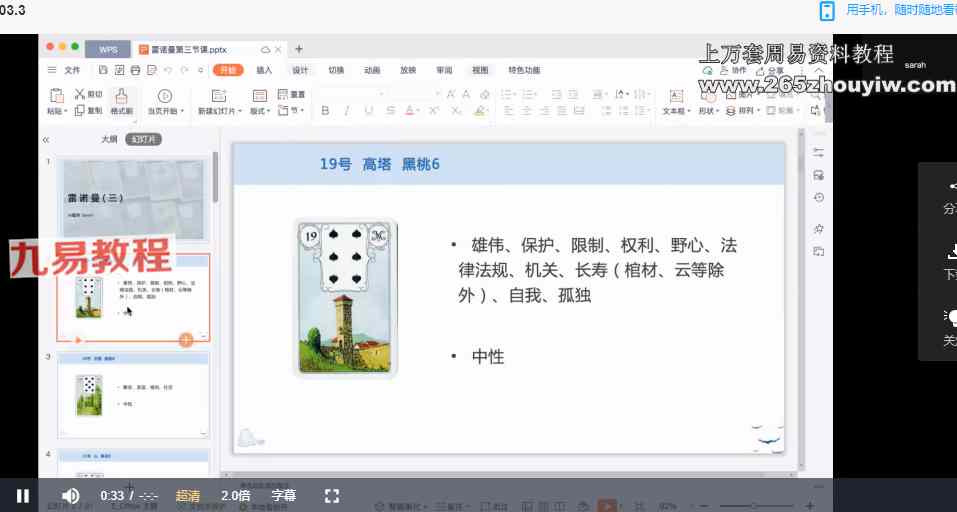Click the underline text icon

pos(368,111)
